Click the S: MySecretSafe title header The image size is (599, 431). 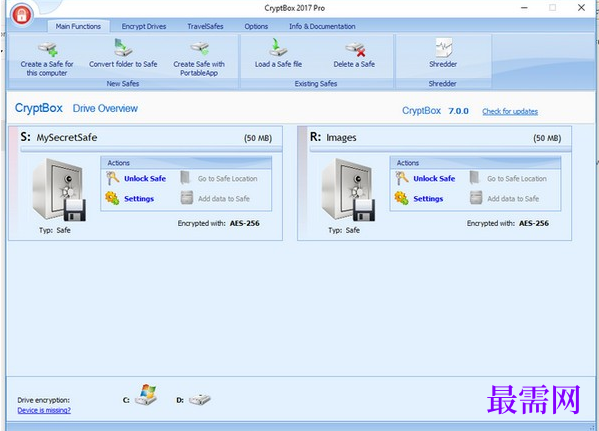click(59, 137)
